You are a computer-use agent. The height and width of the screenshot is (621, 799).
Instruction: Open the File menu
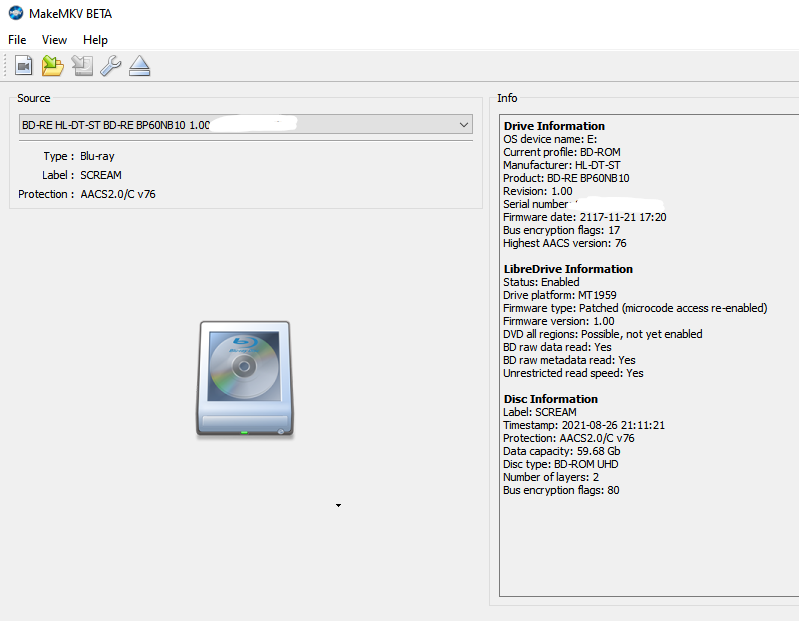tap(17, 40)
